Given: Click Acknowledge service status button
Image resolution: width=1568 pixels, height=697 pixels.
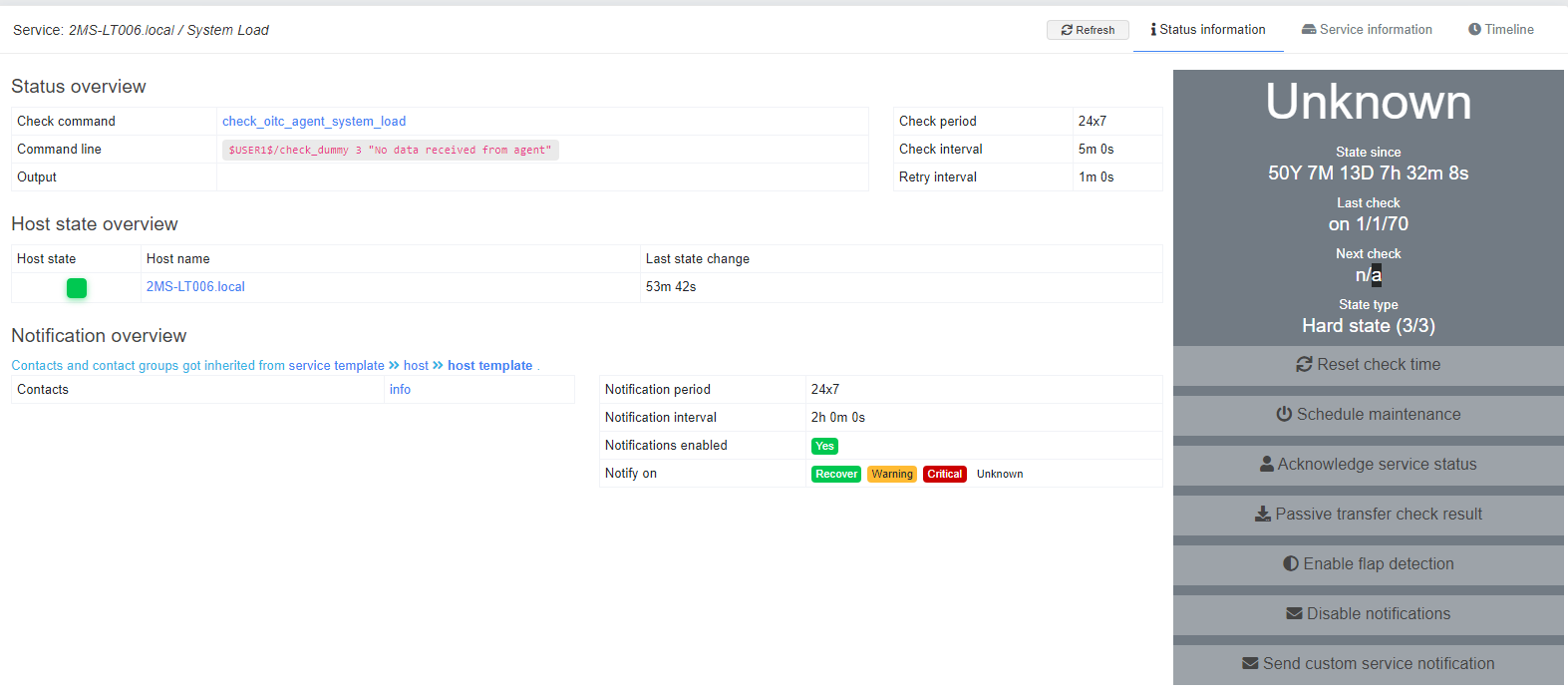Looking at the screenshot, I should [x=1369, y=465].
